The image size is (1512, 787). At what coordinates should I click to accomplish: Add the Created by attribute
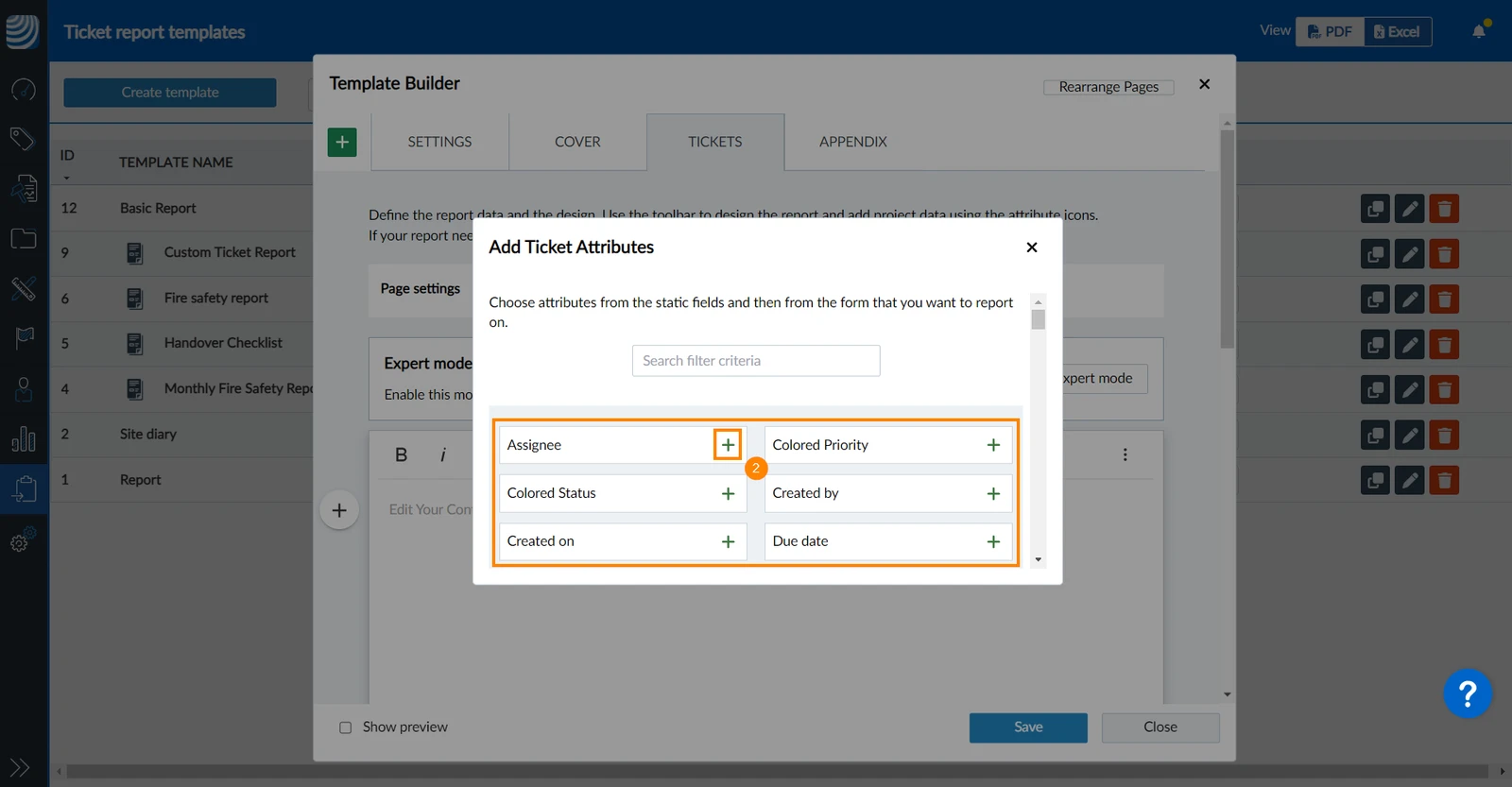pos(993,493)
